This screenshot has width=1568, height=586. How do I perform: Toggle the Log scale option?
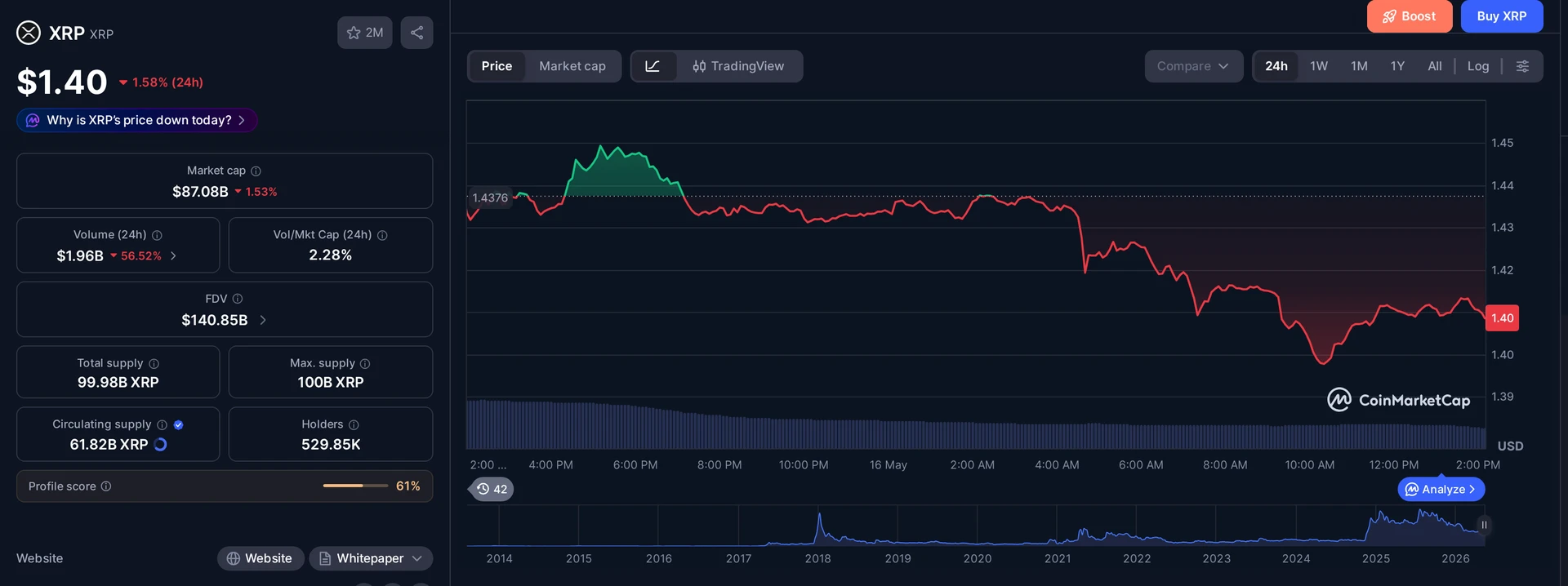coord(1478,66)
